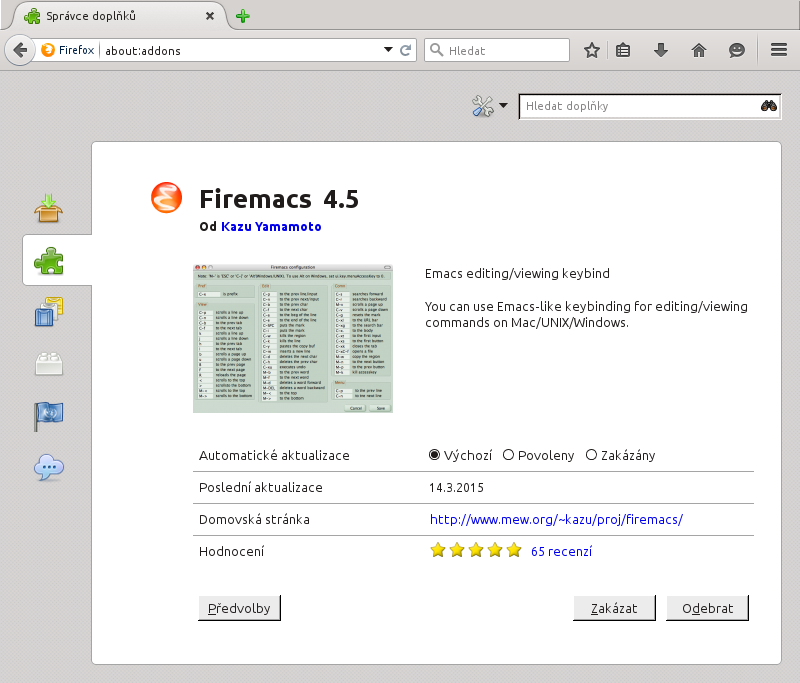Click the 14.3.2015 last update date
Viewport: 800px width, 683px height.
(456, 488)
